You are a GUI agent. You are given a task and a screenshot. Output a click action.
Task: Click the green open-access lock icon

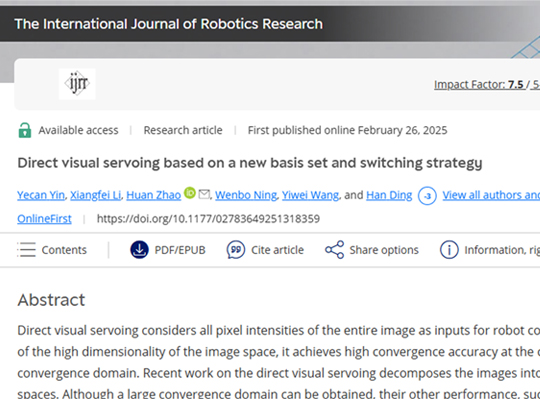[x=25, y=130]
